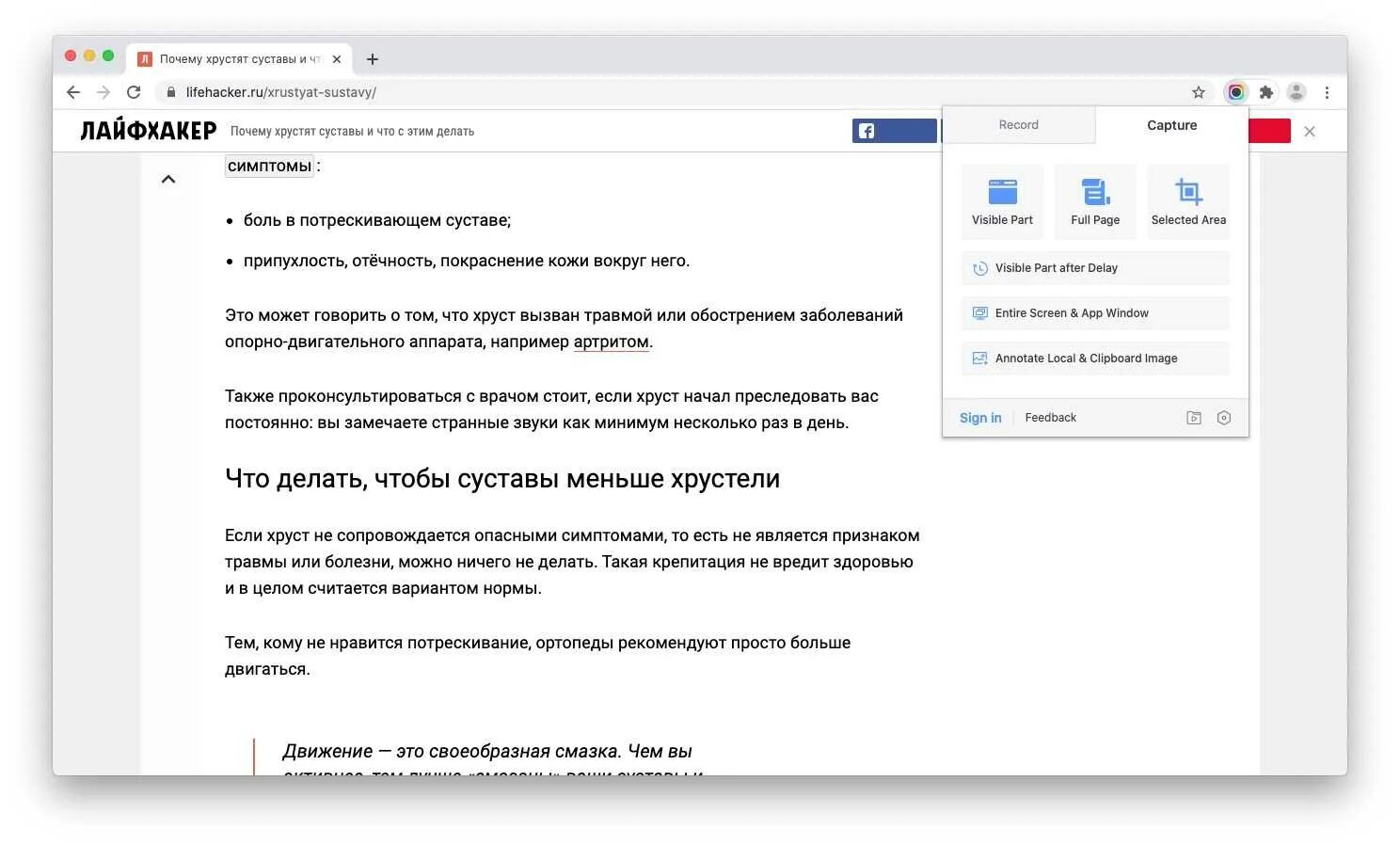Open extension settings hexagon icon
Viewport: 1400px width, 845px height.
1224,418
